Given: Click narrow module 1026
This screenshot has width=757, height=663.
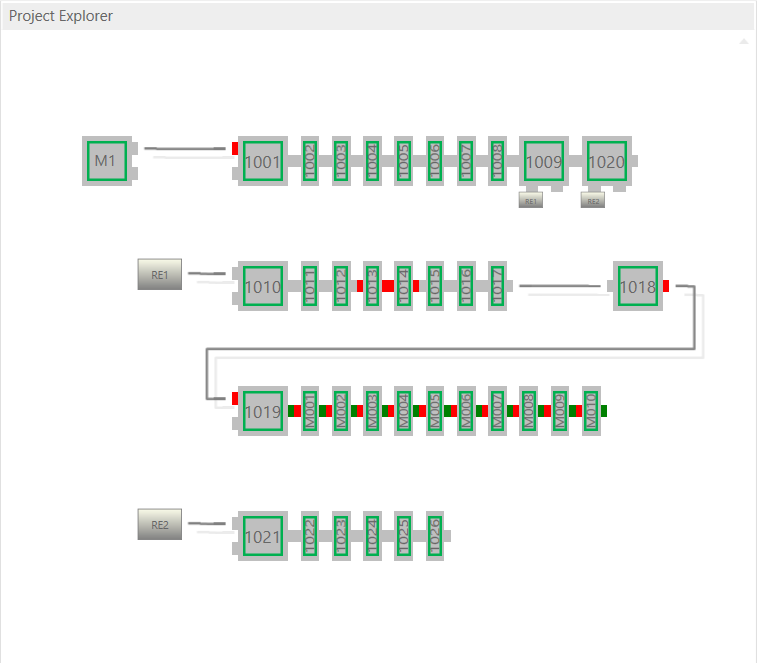Looking at the screenshot, I should pyautogui.click(x=434, y=537).
